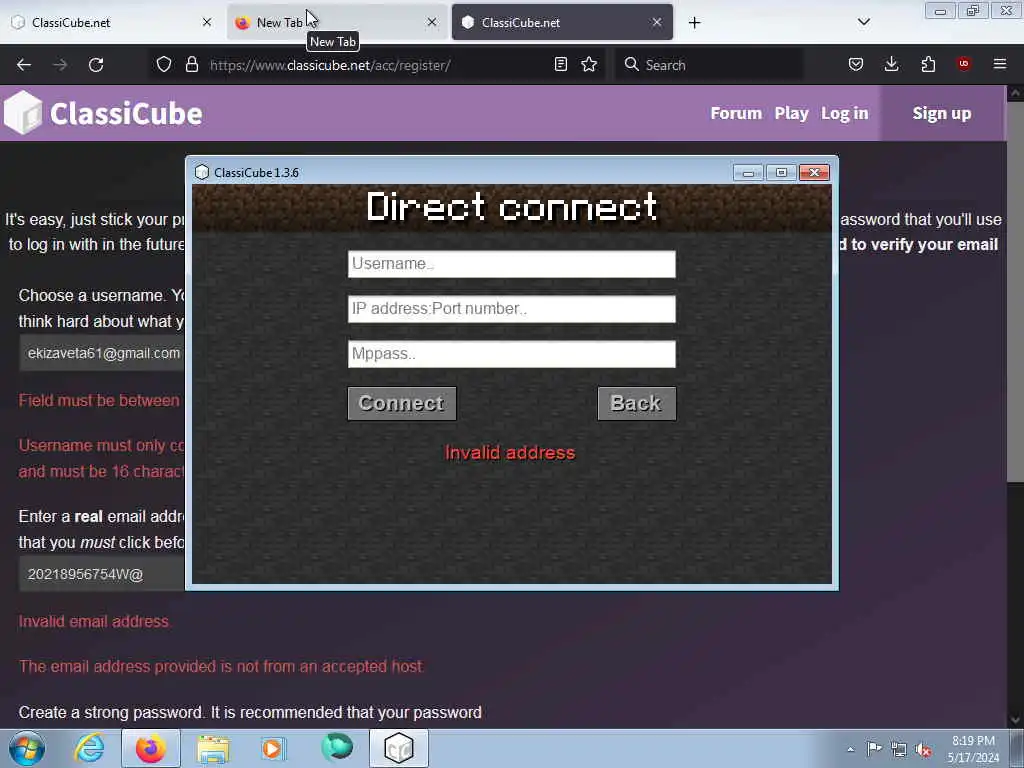This screenshot has width=1024, height=768.
Task: Close the New Tab tab
Action: click(x=432, y=22)
